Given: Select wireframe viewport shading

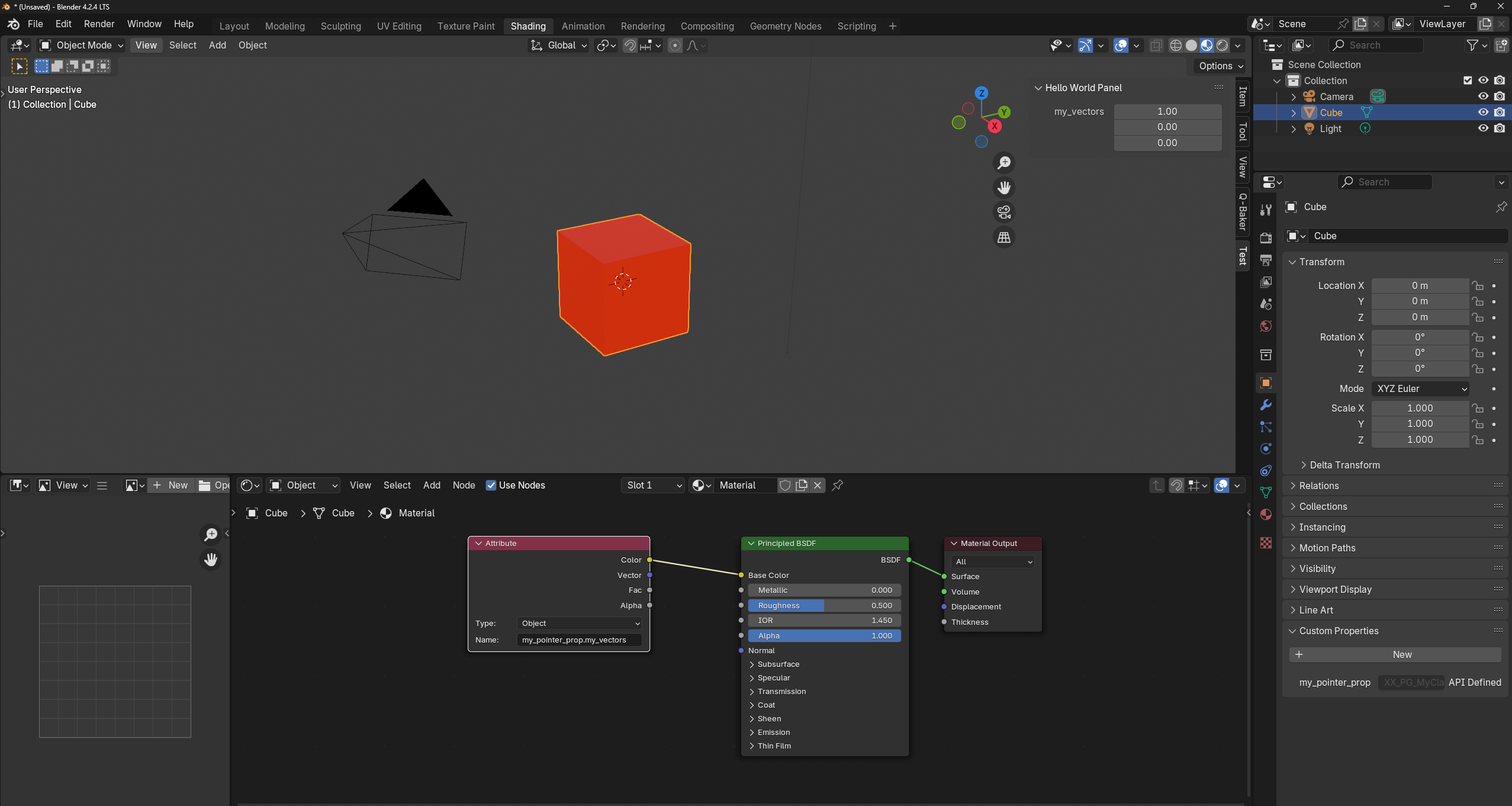Looking at the screenshot, I should 1176,46.
